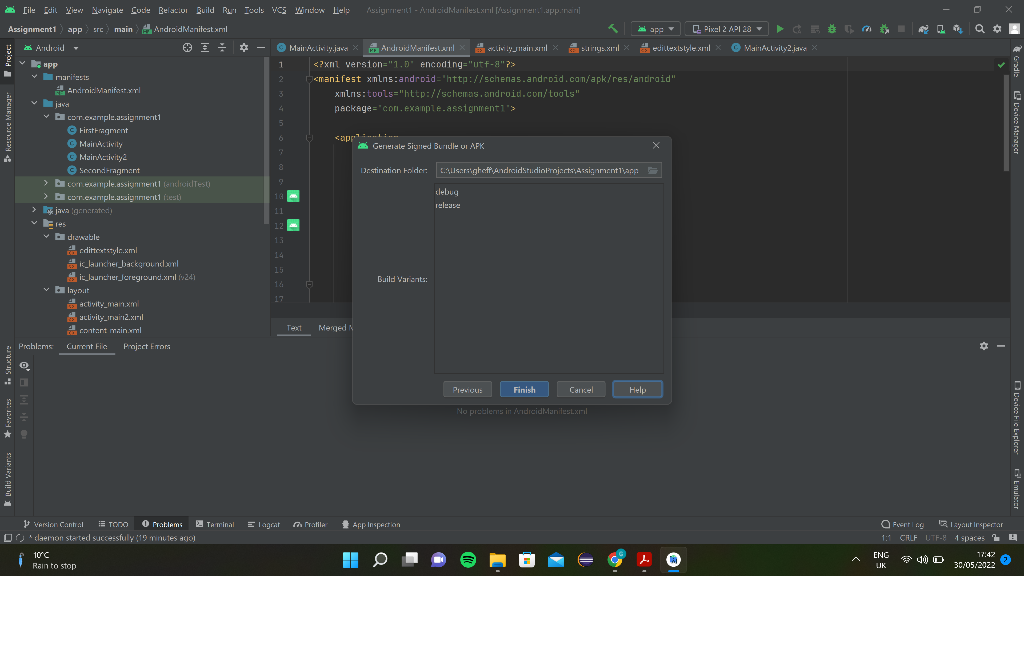Open the Refactor menu

(x=172, y=10)
